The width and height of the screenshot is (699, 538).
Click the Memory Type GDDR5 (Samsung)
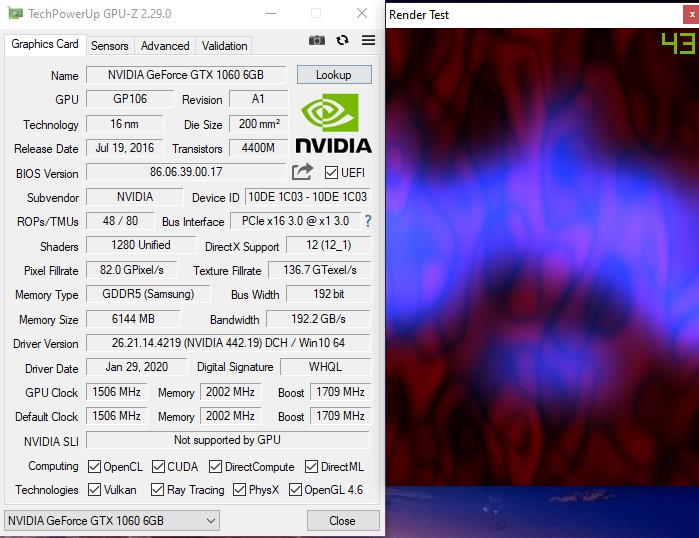[x=148, y=294]
